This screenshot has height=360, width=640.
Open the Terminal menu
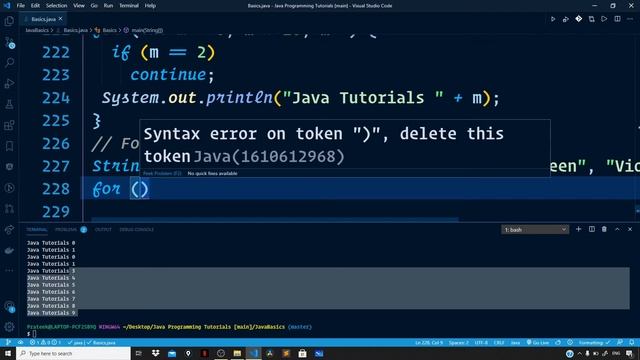pos(129,6)
